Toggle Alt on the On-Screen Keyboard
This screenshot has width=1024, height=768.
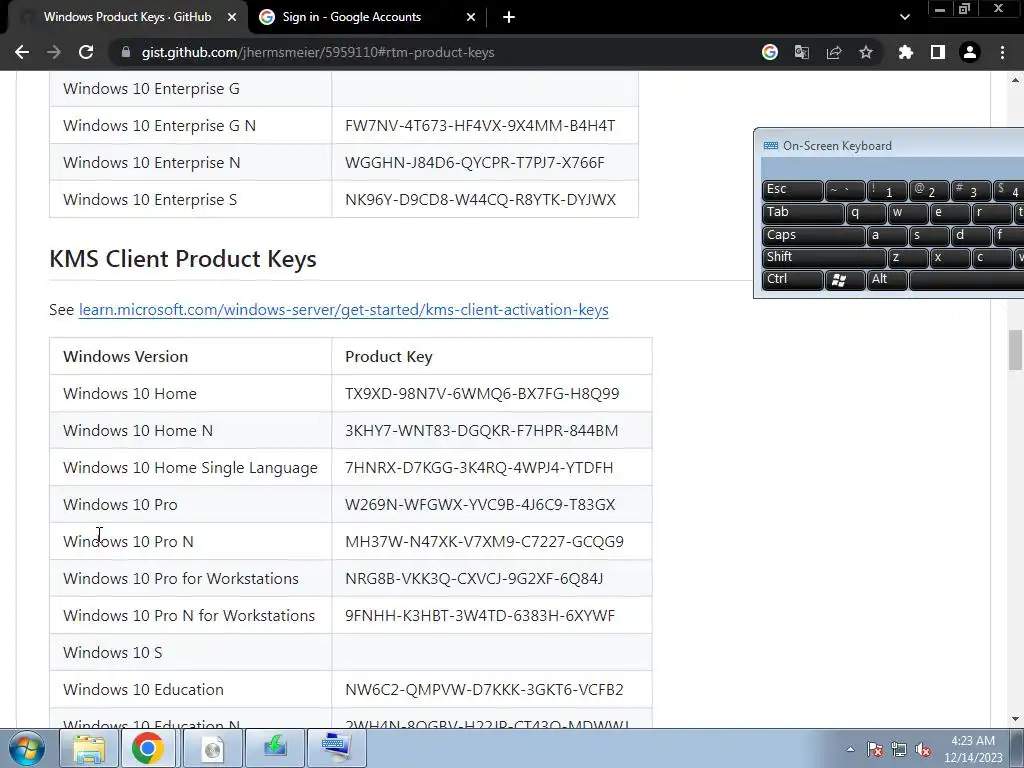coord(887,280)
